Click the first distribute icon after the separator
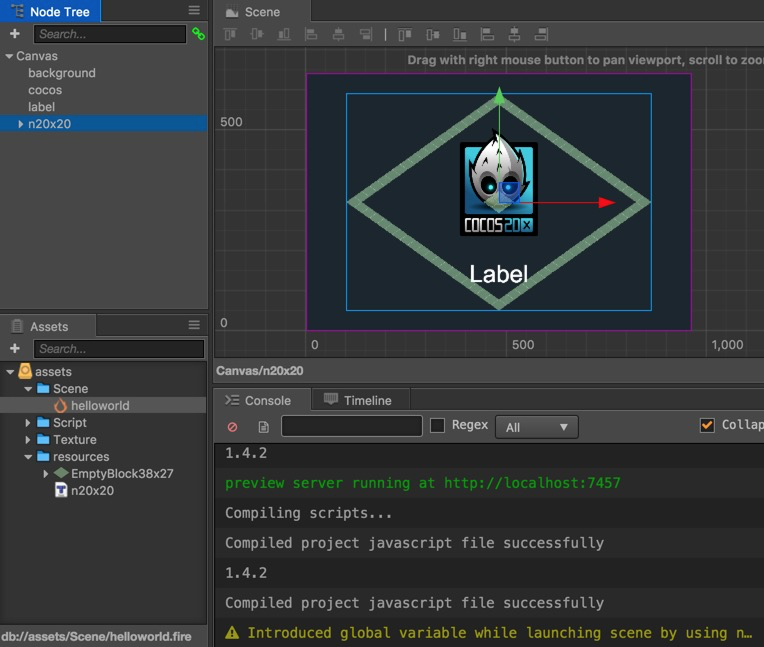Viewport: 764px width, 647px height. pos(405,34)
